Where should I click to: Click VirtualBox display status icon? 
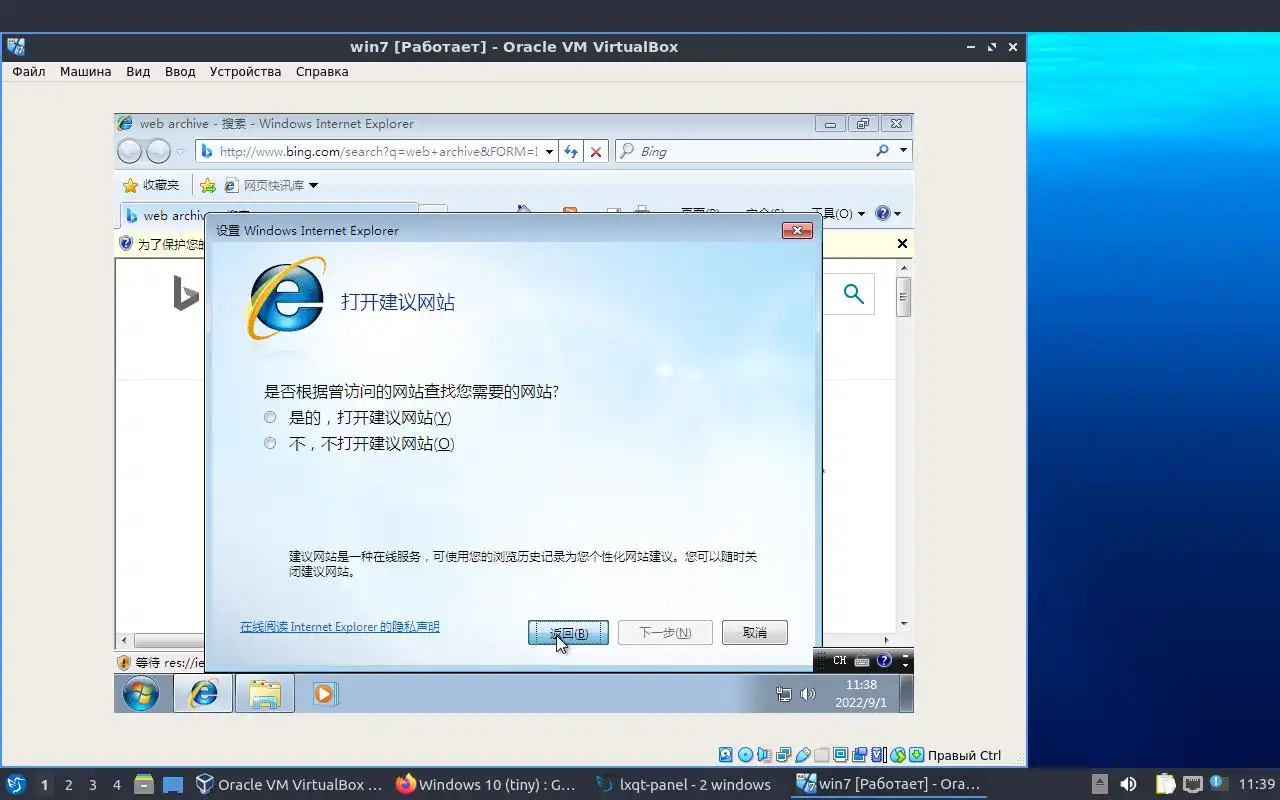click(x=841, y=755)
